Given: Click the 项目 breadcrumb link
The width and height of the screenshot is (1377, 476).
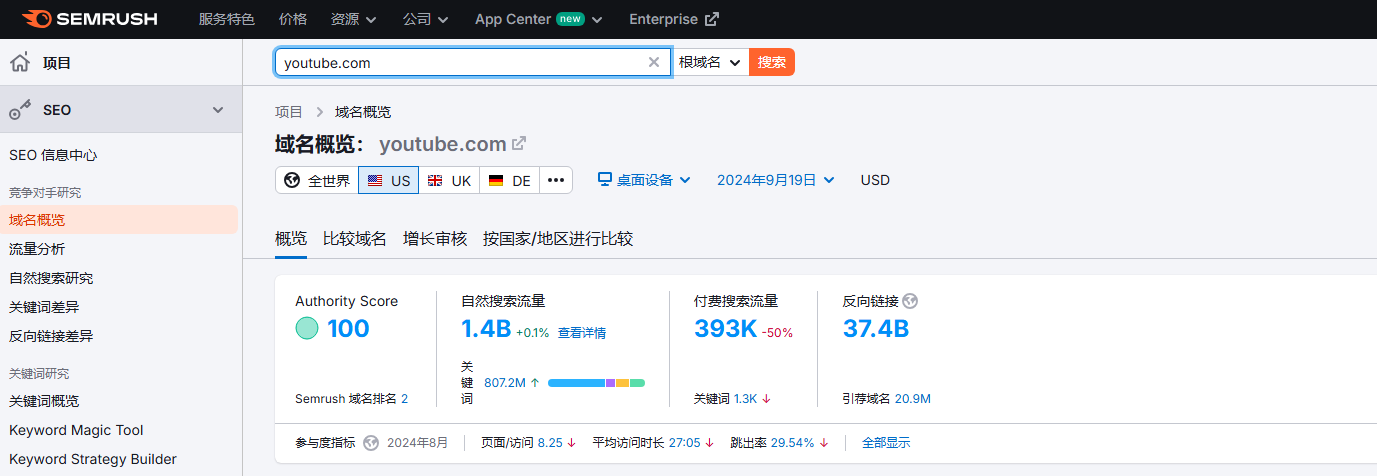Looking at the screenshot, I should tap(289, 112).
